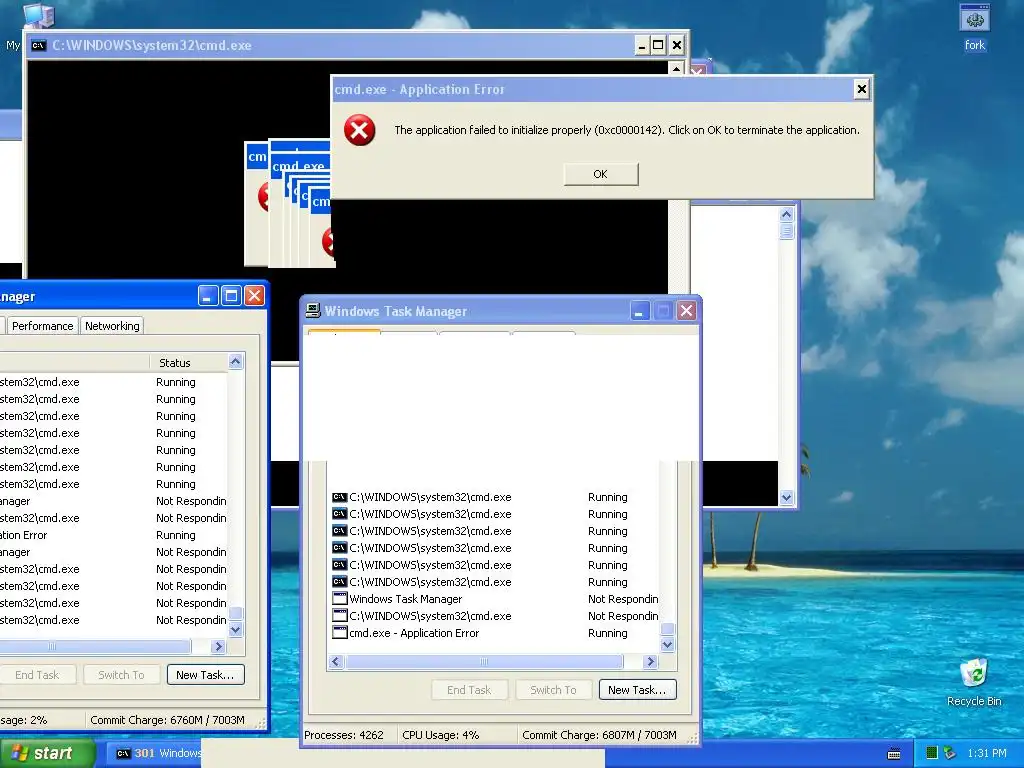Click the 1:31 PM taskbar clock

(987, 753)
